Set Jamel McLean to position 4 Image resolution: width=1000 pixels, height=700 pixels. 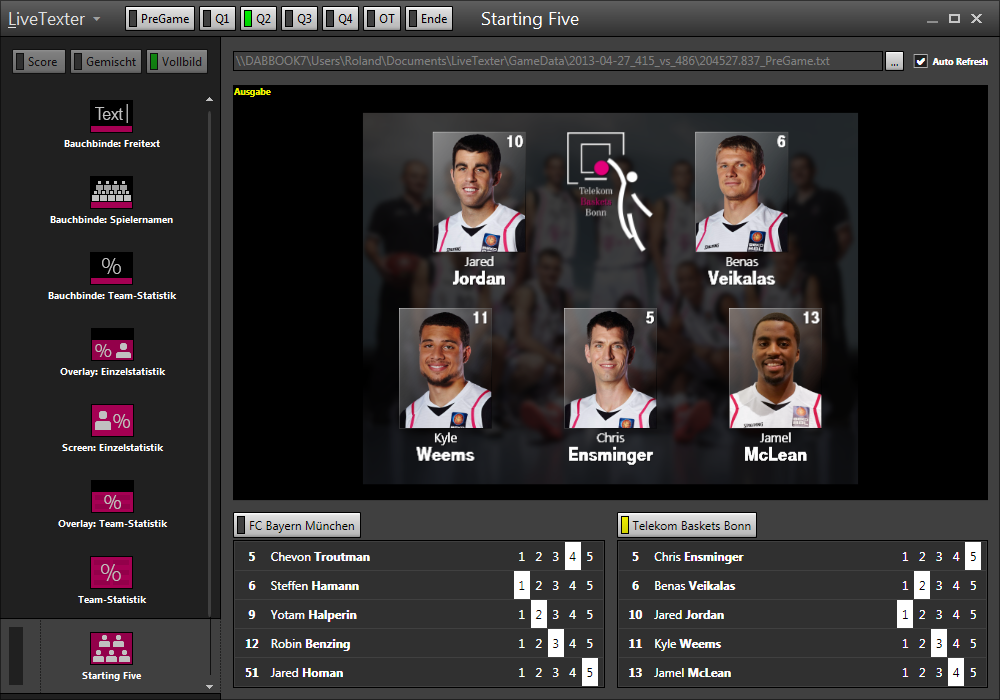(956, 673)
